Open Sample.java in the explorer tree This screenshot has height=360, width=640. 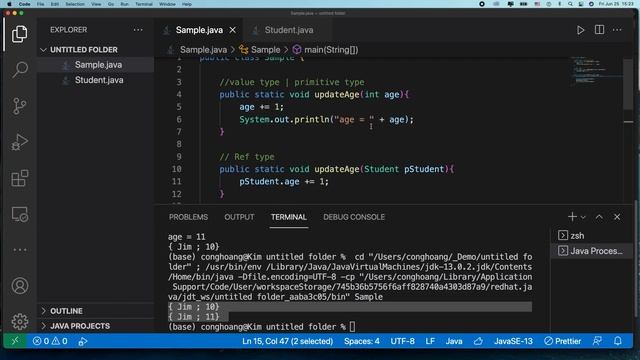[x=98, y=65]
